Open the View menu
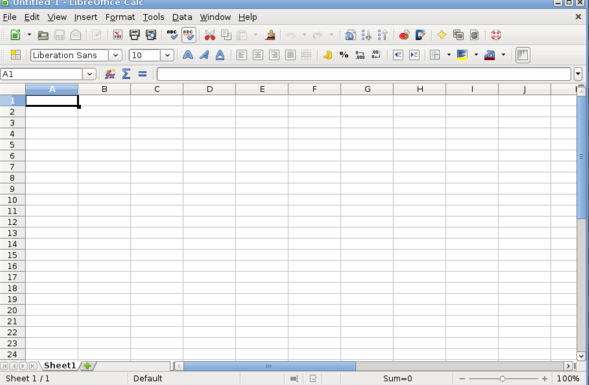 (57, 17)
